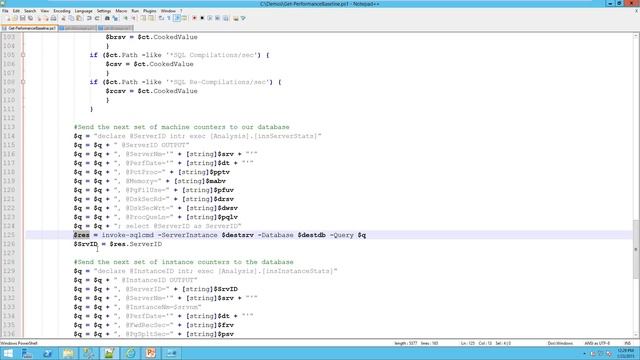Click 'ANSI as UTF-8' encoding in status bar
The height and width of the screenshot is (360, 640).
pyautogui.click(x=597, y=343)
